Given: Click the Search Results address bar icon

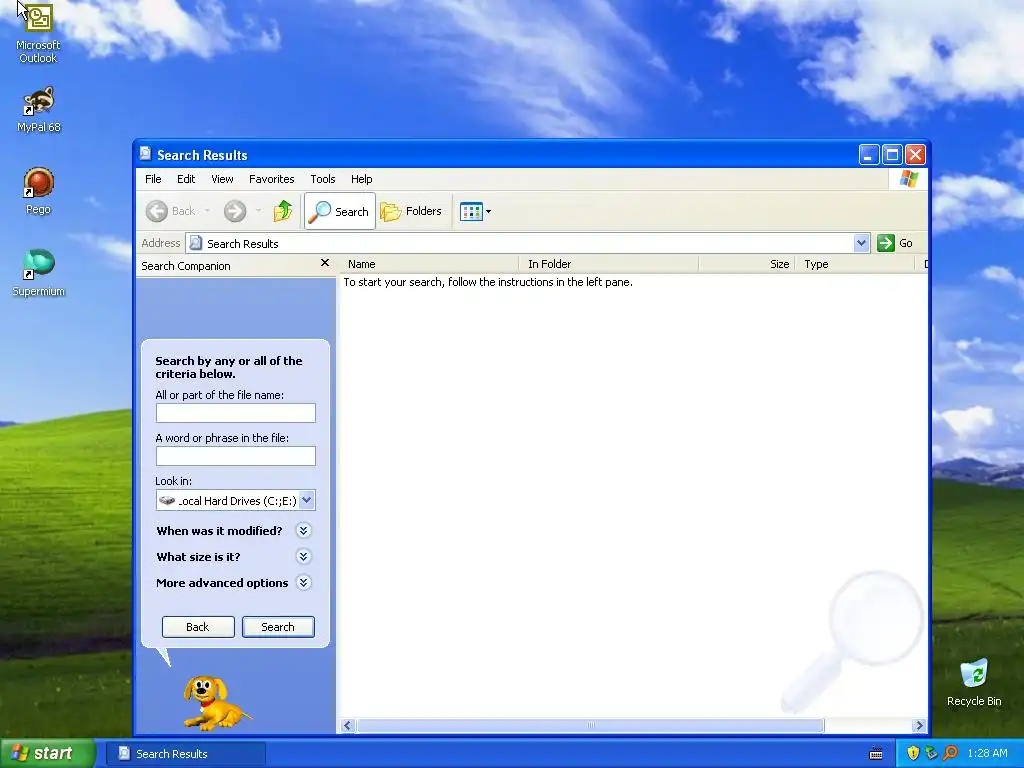Looking at the screenshot, I should (x=195, y=243).
